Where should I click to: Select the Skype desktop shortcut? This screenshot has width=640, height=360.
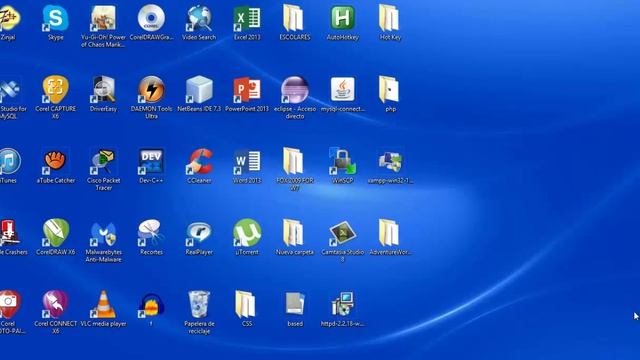(x=56, y=19)
